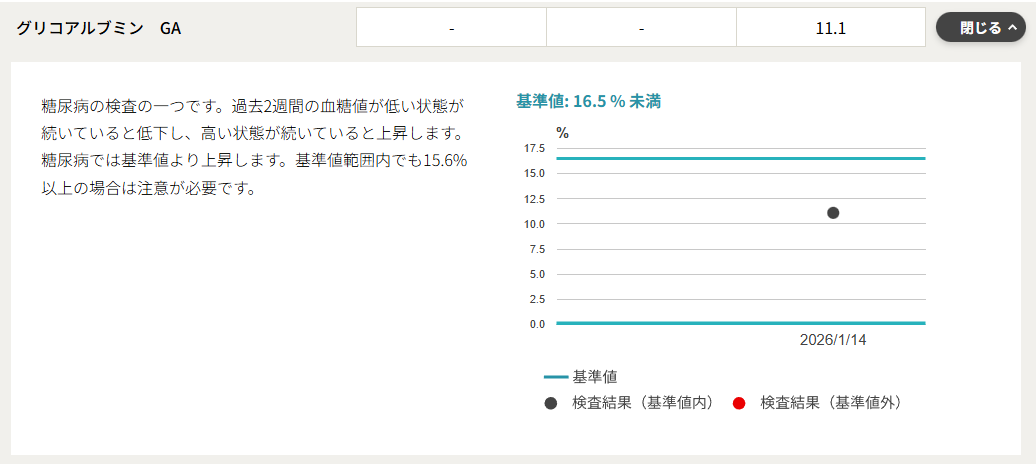
Task: Click the red dot legend icon
Action: click(x=739, y=403)
